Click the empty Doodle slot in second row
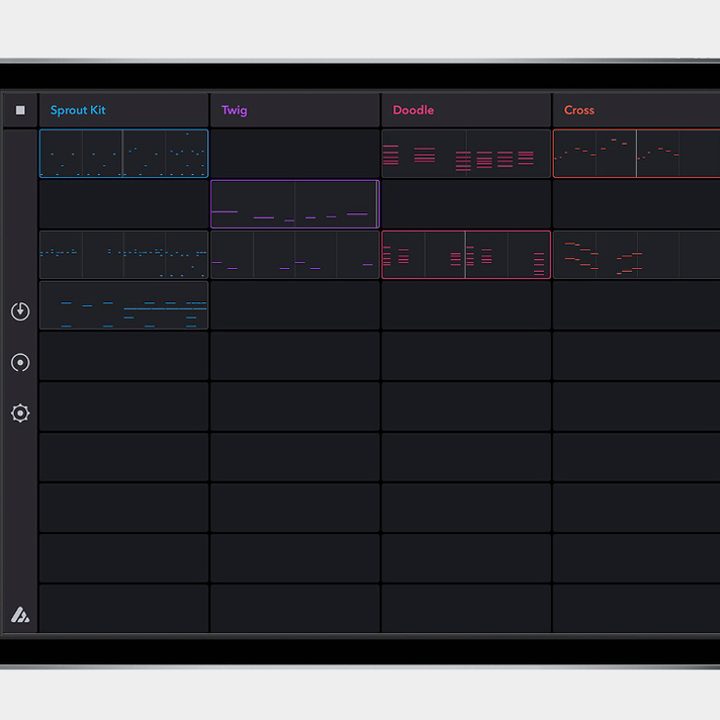Image resolution: width=720 pixels, height=720 pixels. coord(466,204)
